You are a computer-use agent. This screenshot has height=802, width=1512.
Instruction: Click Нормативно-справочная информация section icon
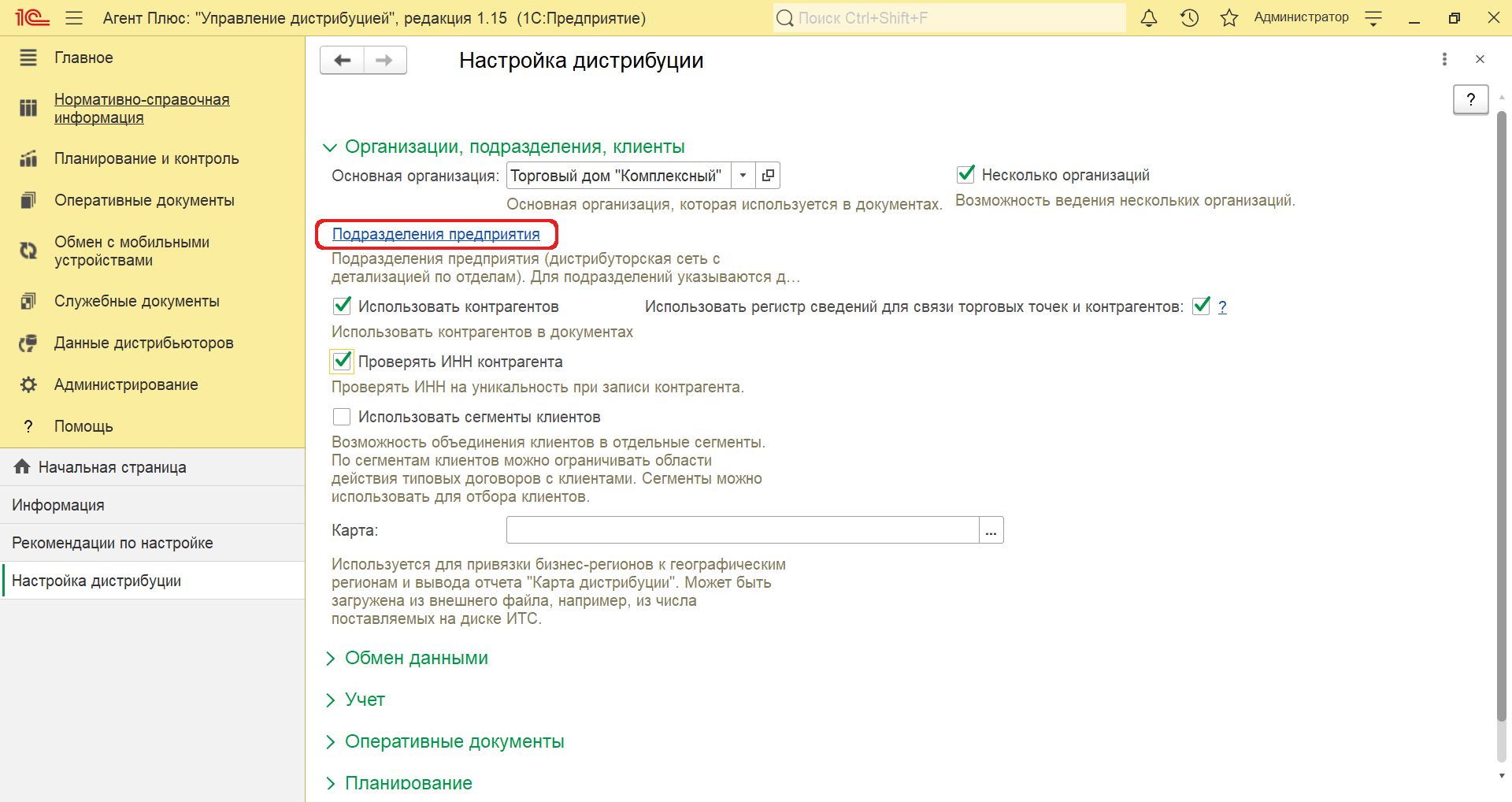[x=28, y=108]
